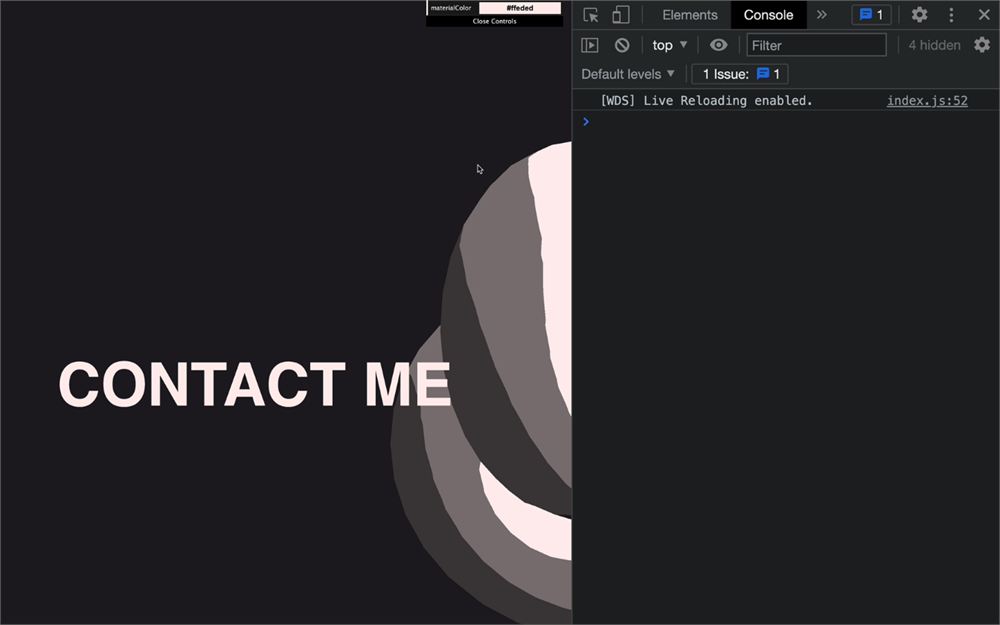The width and height of the screenshot is (1000, 625).
Task: Open the issues counter badge in toolbar
Action: tap(871, 15)
